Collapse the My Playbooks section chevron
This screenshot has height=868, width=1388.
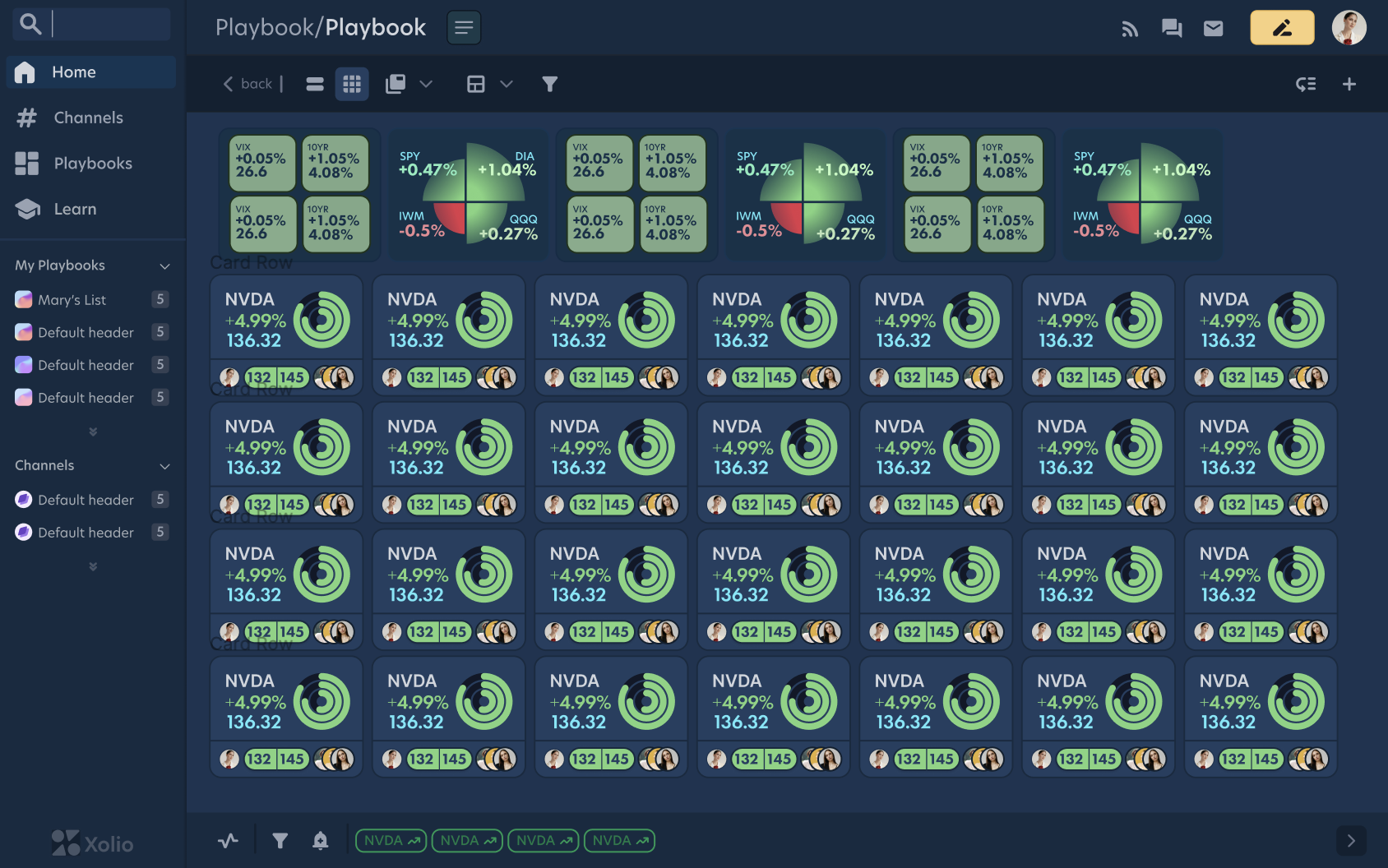coord(164,266)
